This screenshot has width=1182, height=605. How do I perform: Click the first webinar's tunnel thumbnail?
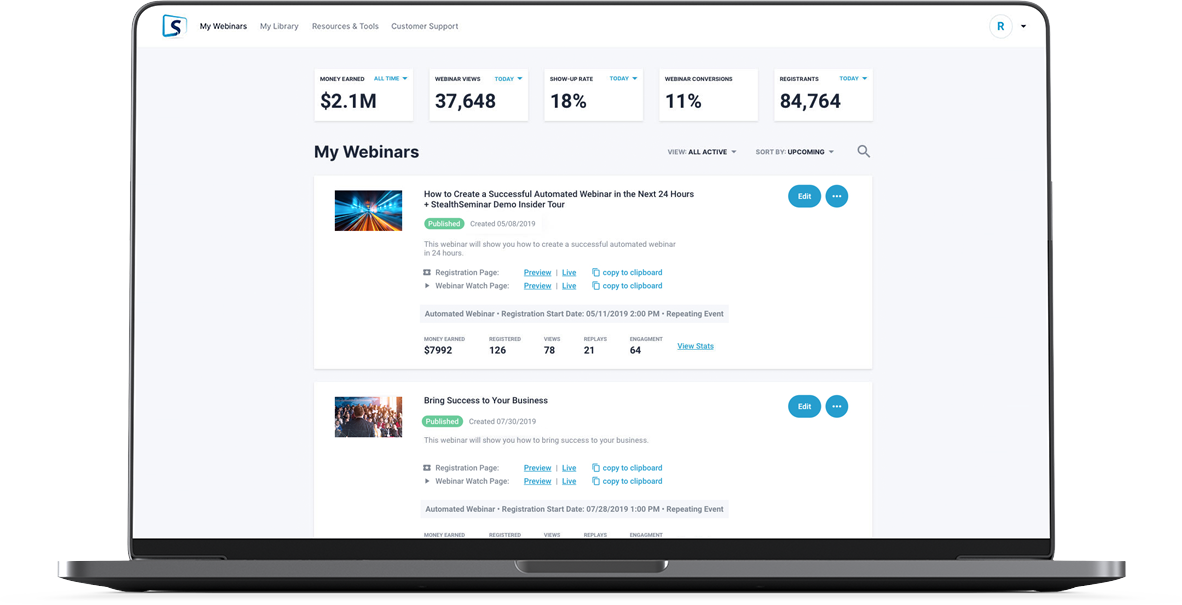click(368, 211)
